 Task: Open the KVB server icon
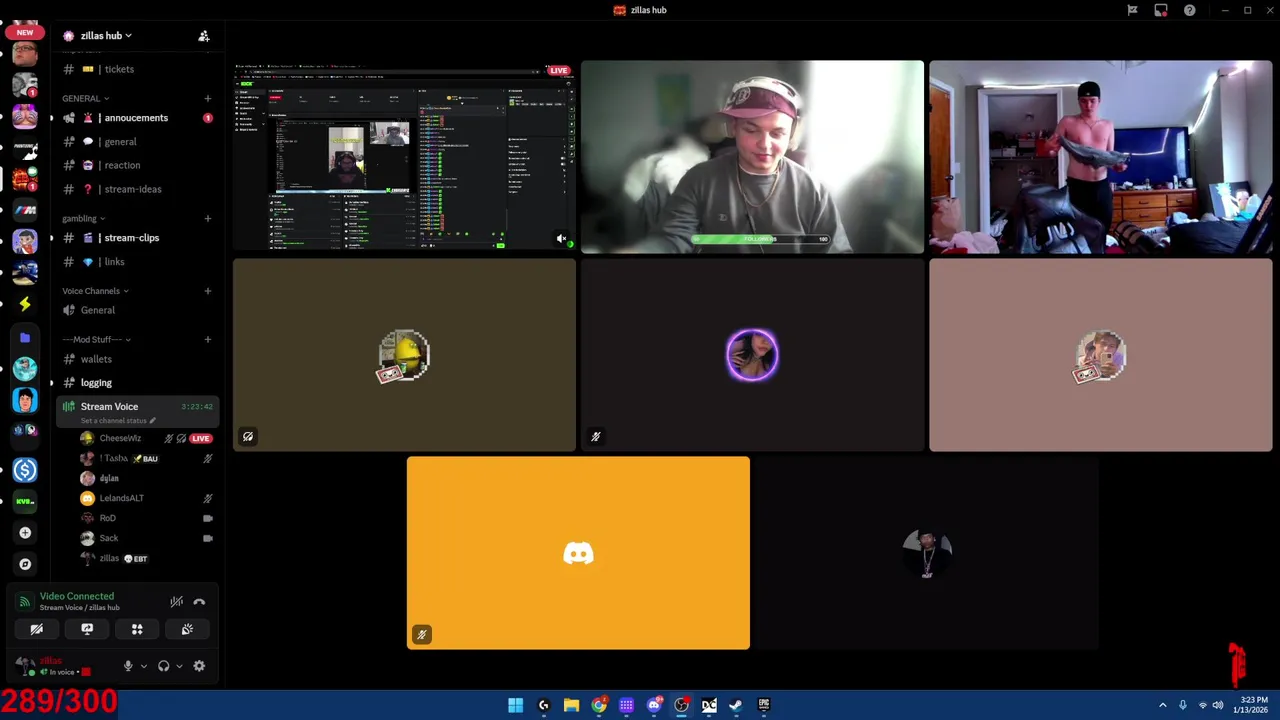(25, 501)
